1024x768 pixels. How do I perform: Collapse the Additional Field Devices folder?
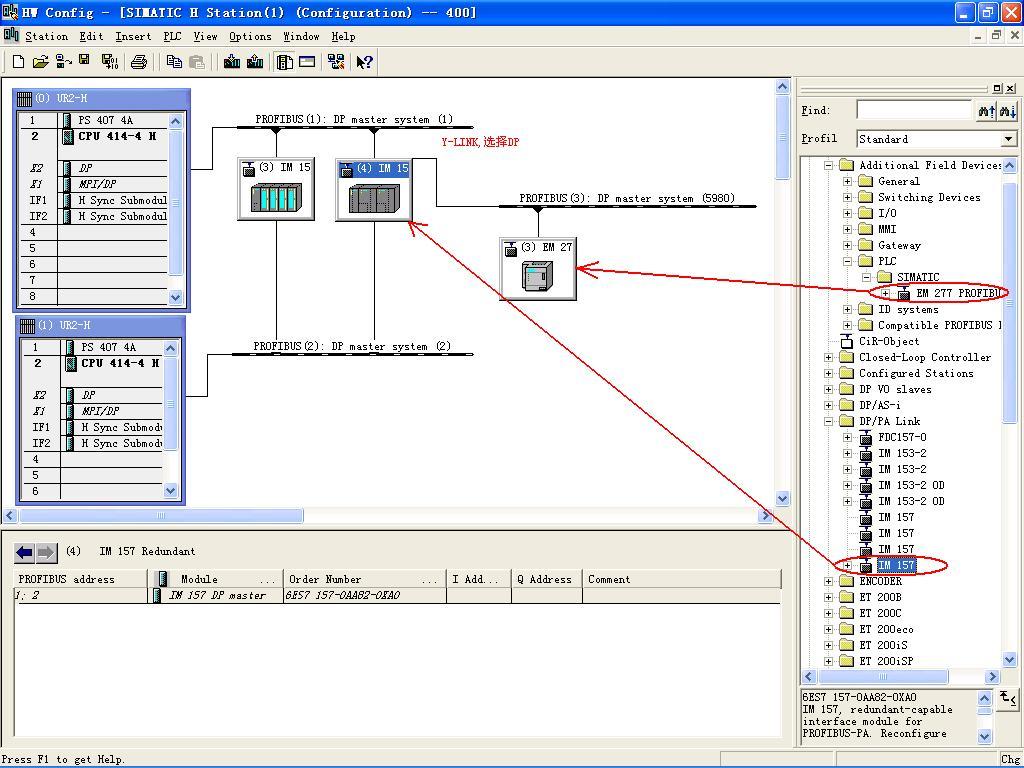tap(829, 165)
